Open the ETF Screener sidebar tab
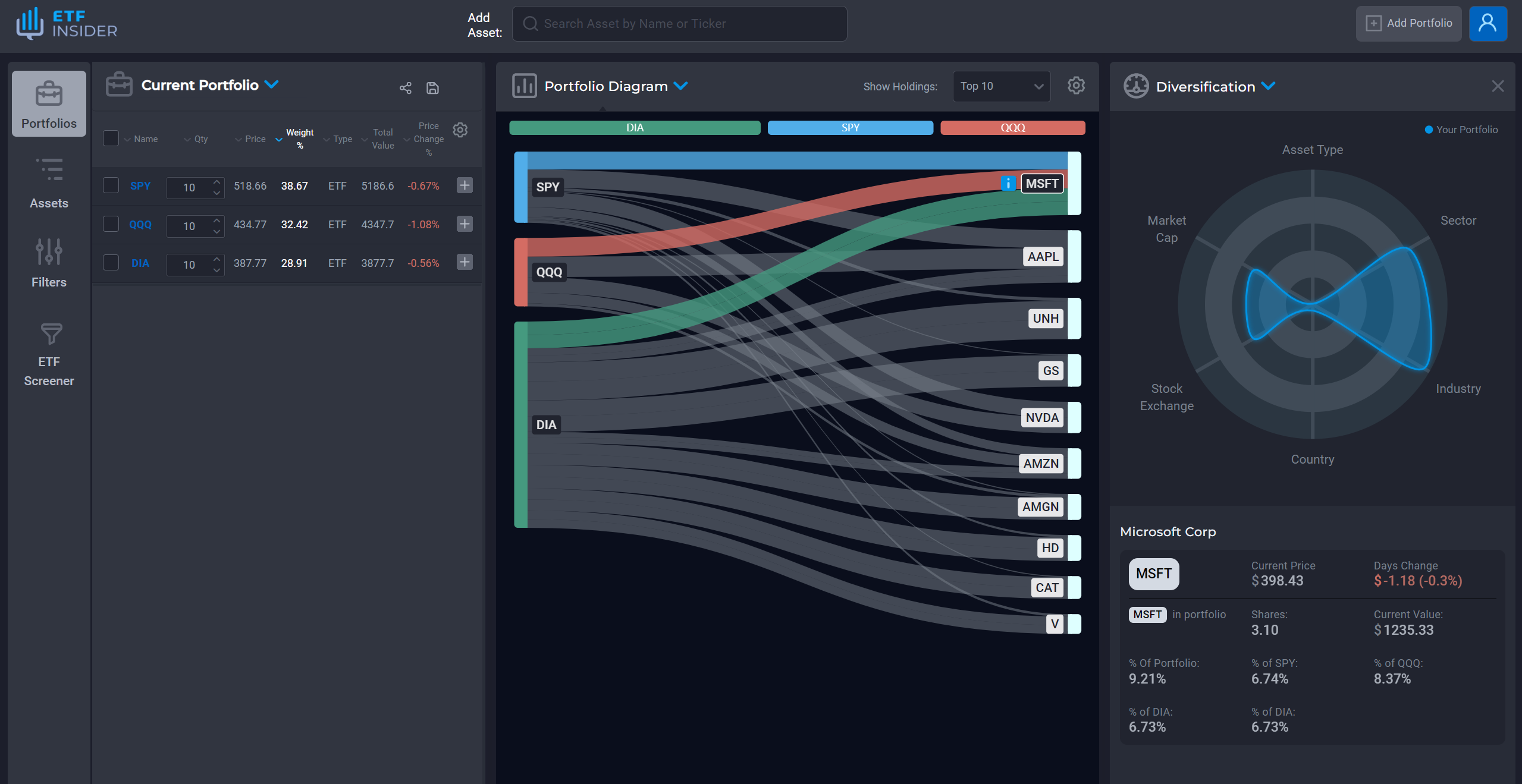 point(49,355)
